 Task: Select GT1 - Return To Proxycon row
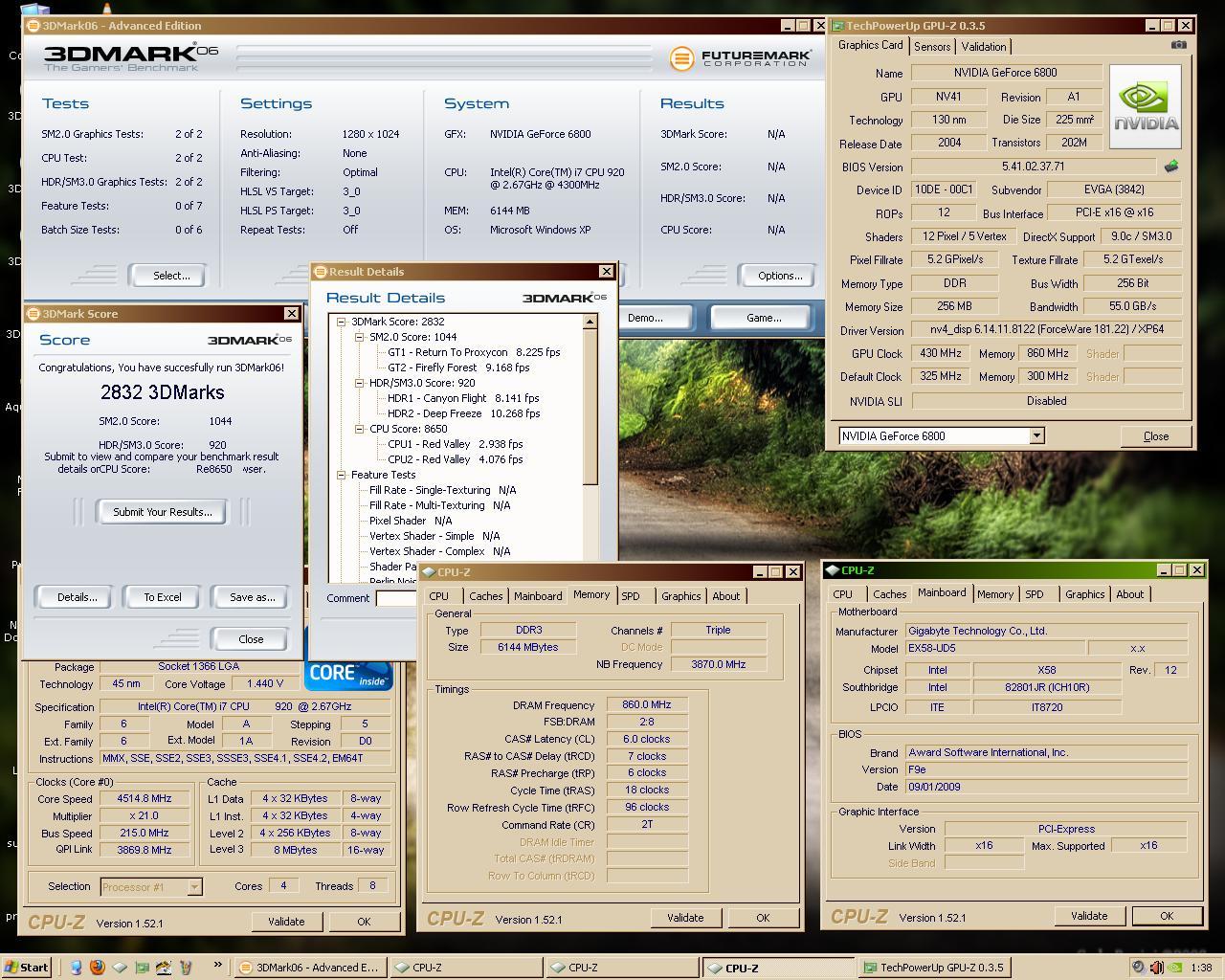474,352
